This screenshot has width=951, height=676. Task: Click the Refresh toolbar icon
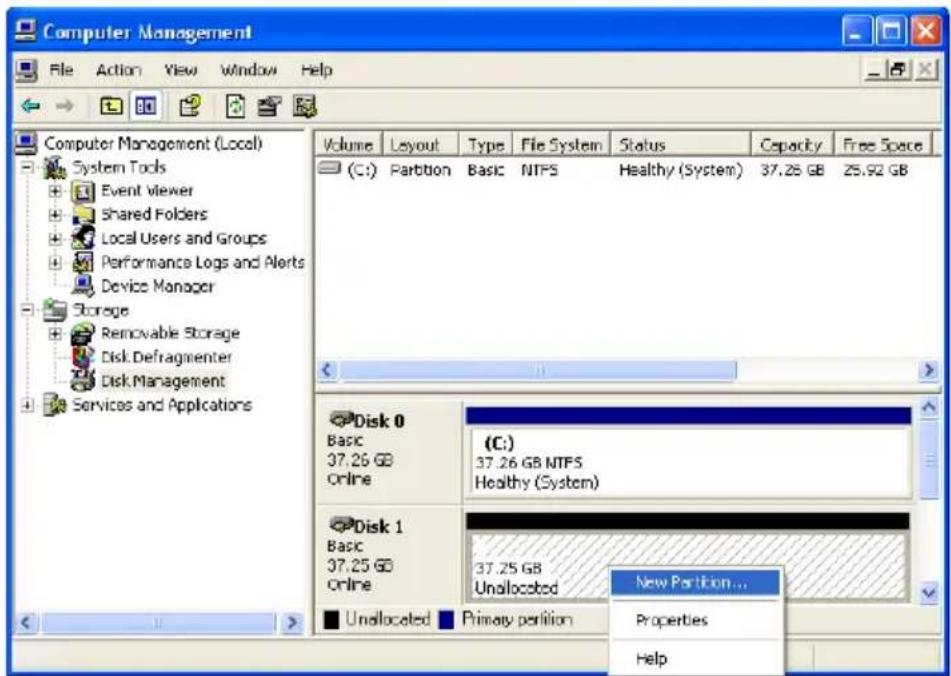[235, 107]
